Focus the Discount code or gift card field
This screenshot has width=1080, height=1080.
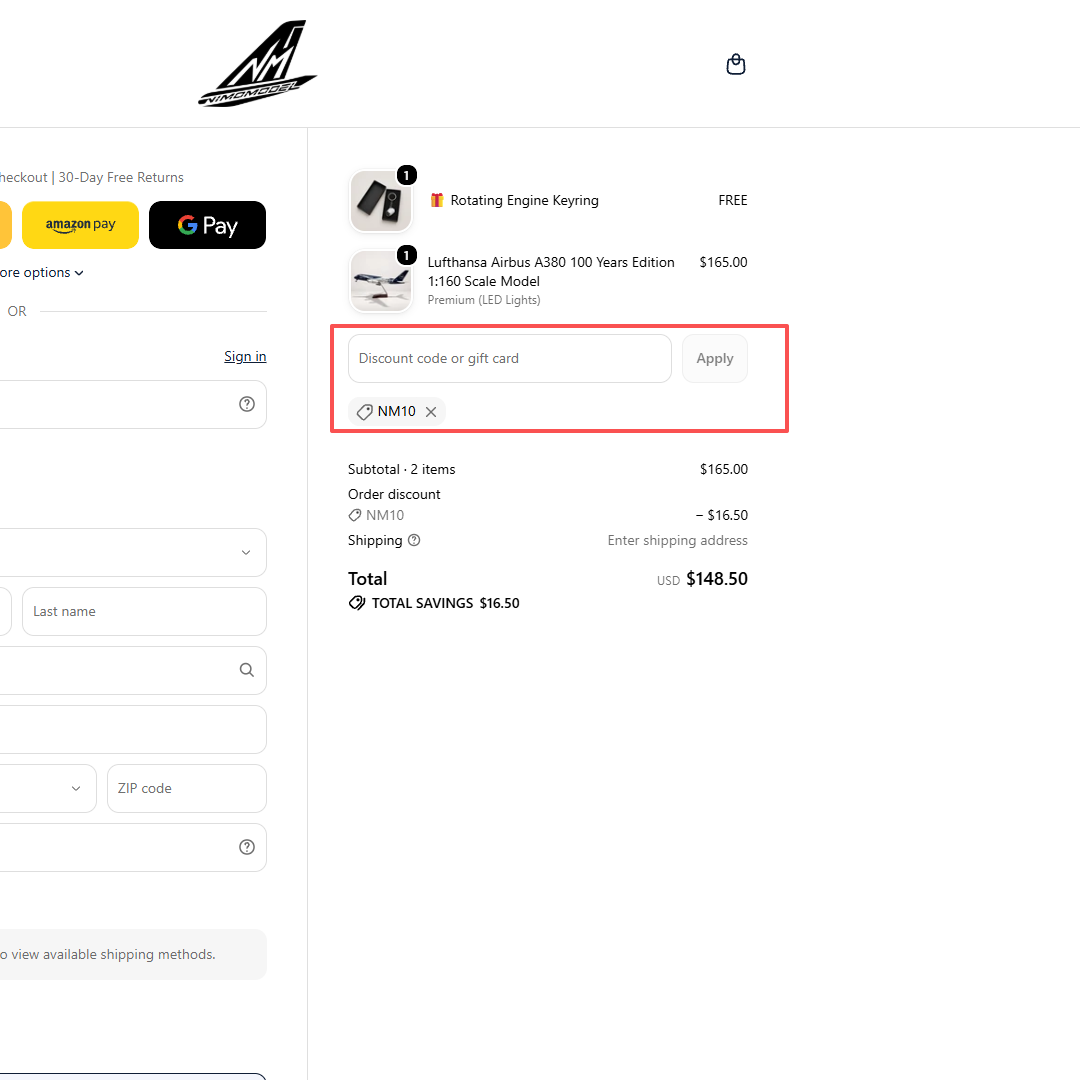click(510, 359)
